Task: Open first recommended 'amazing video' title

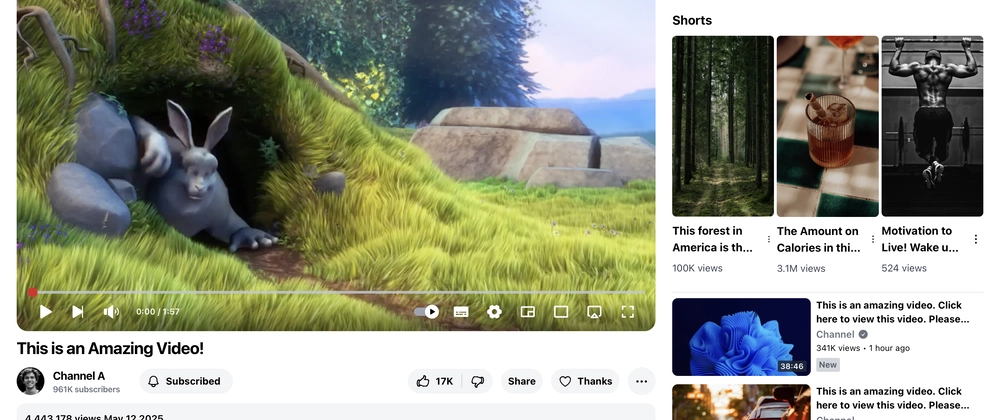Action: (892, 312)
